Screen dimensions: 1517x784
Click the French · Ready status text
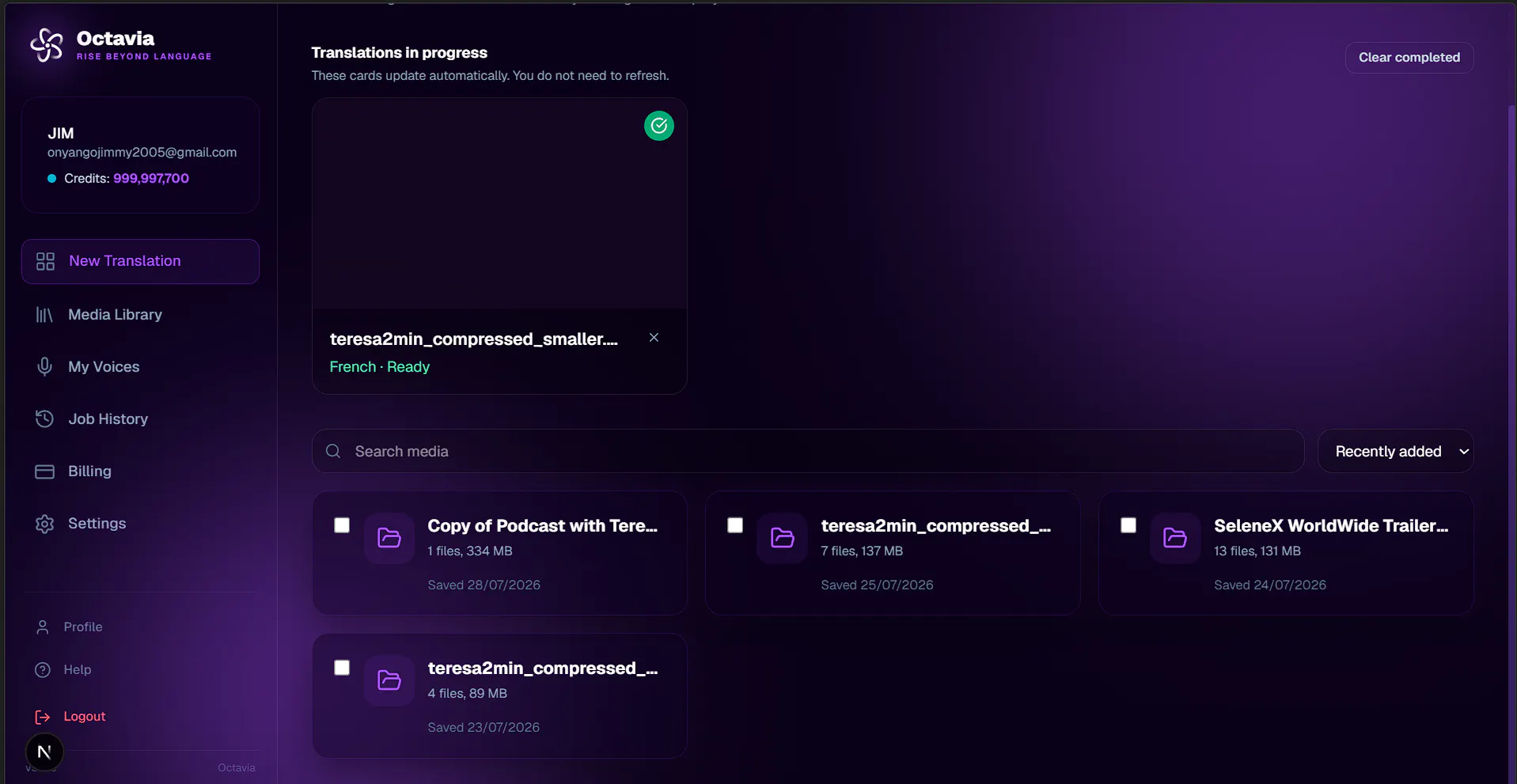pyautogui.click(x=380, y=367)
